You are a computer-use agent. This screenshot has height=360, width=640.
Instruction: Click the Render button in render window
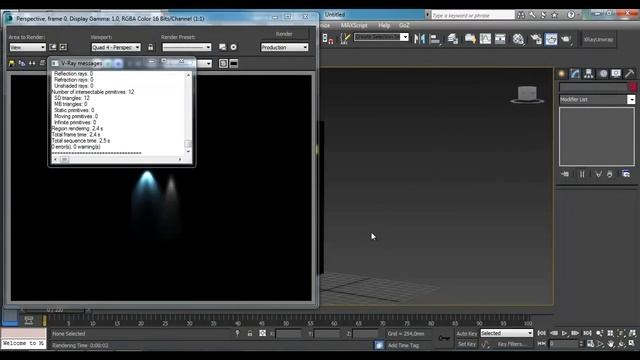click(284, 34)
